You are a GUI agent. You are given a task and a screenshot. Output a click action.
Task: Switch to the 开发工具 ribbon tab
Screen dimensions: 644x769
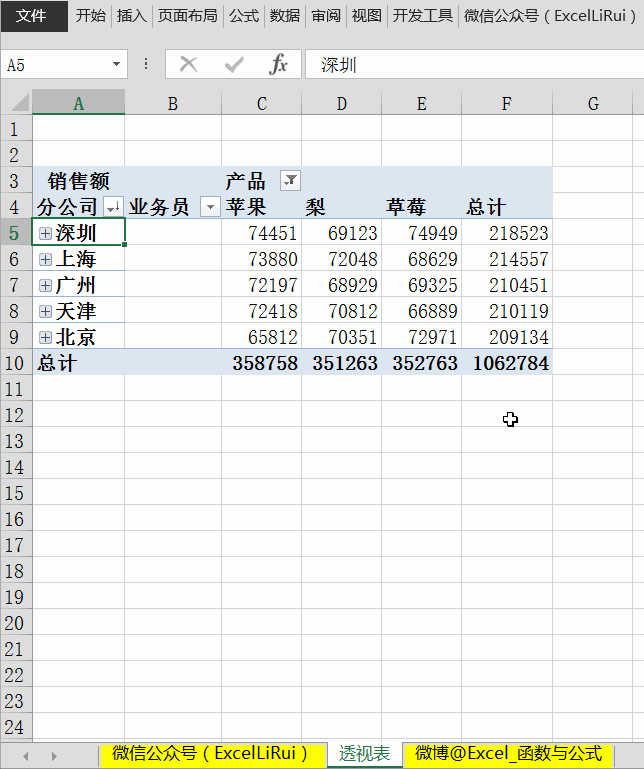tap(422, 16)
